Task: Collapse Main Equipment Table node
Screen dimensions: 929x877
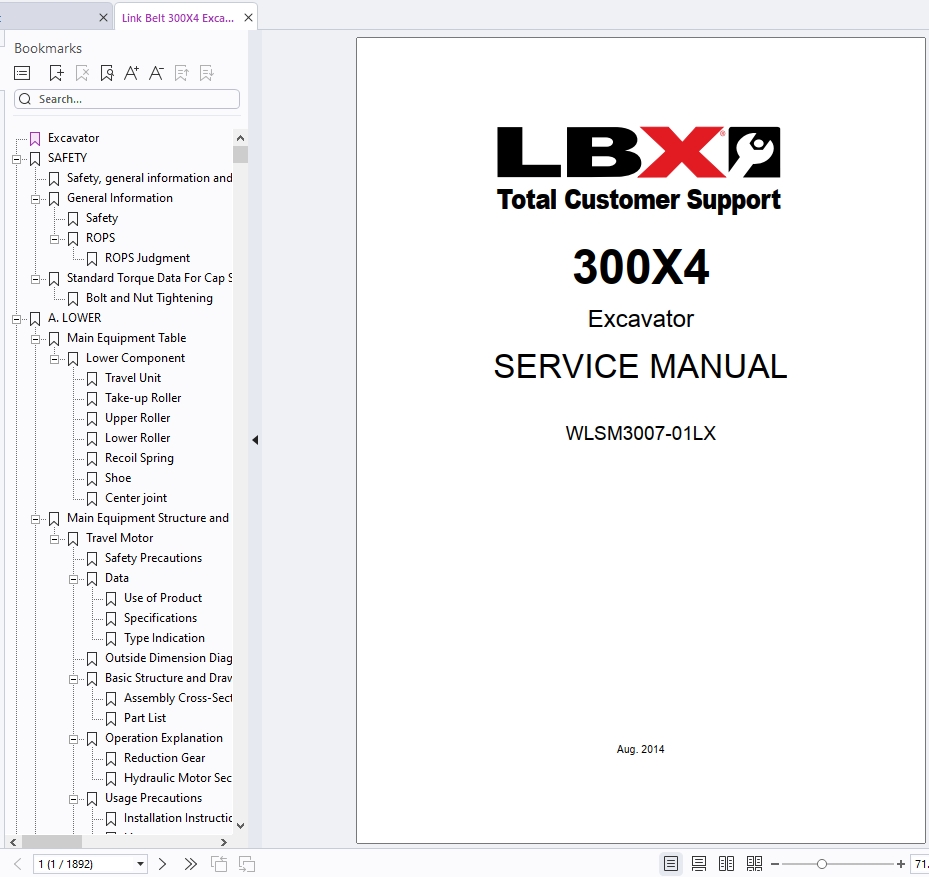Action: tap(36, 339)
